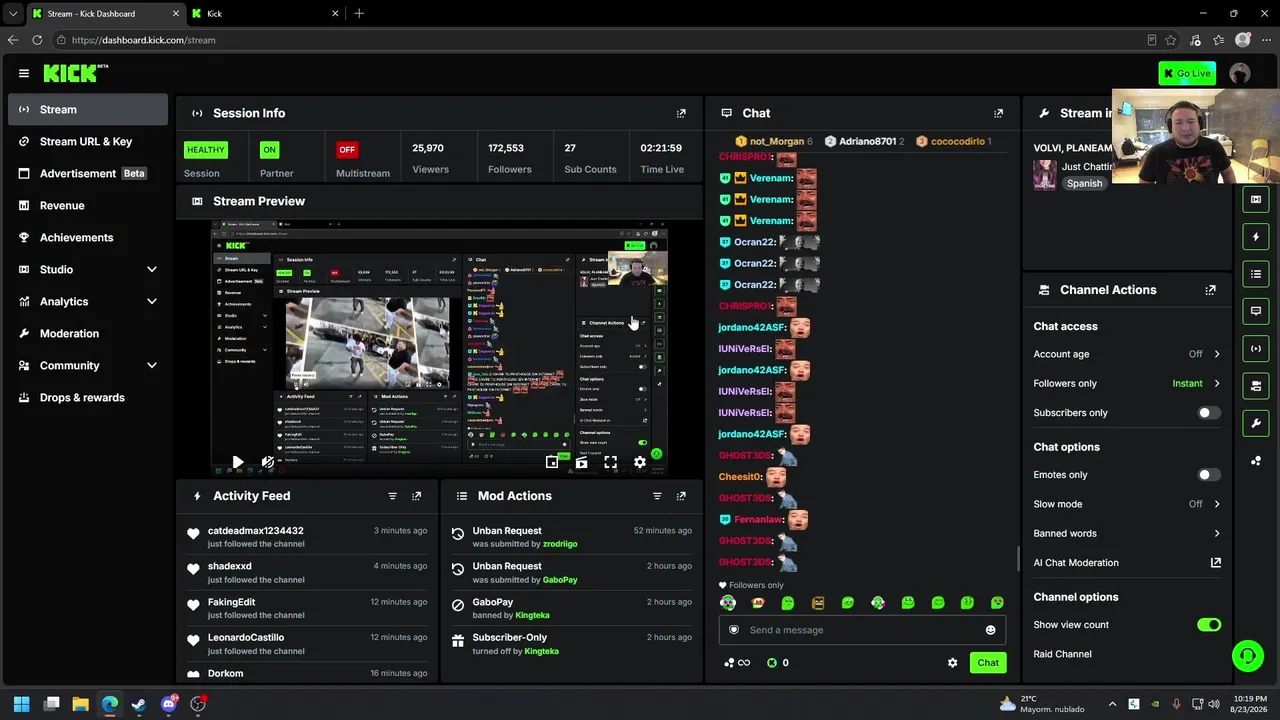This screenshot has width=1280, height=720.
Task: Open the emoji picker in chat
Action: click(990, 630)
